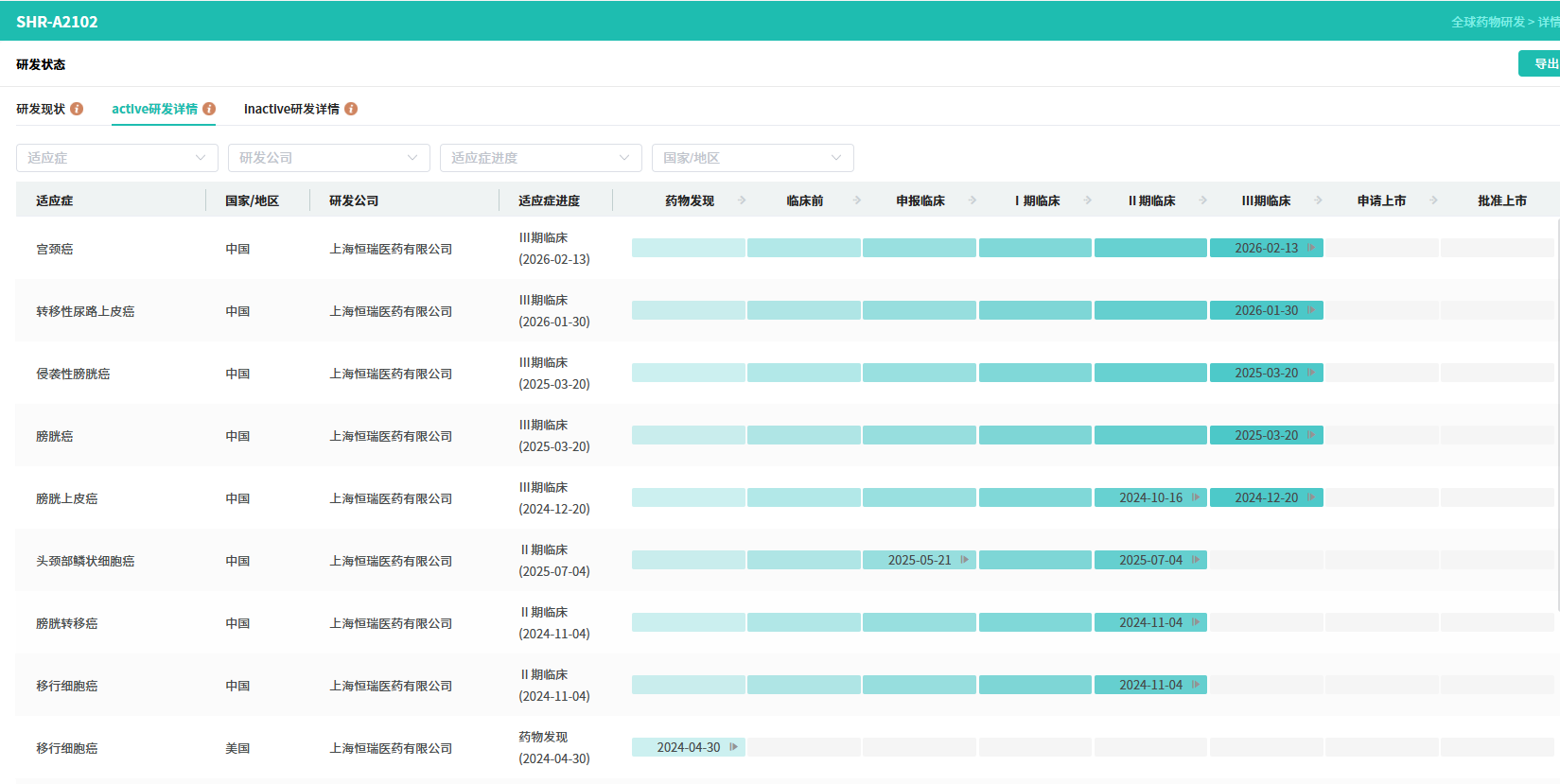Open the 全球药物研发 breadcrumb link

[1487, 22]
